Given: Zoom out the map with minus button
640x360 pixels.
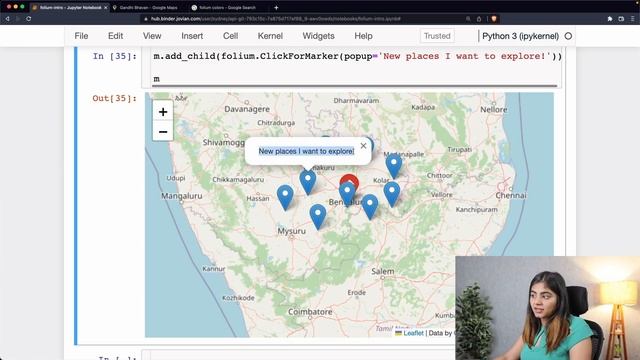Looking at the screenshot, I should (163, 131).
